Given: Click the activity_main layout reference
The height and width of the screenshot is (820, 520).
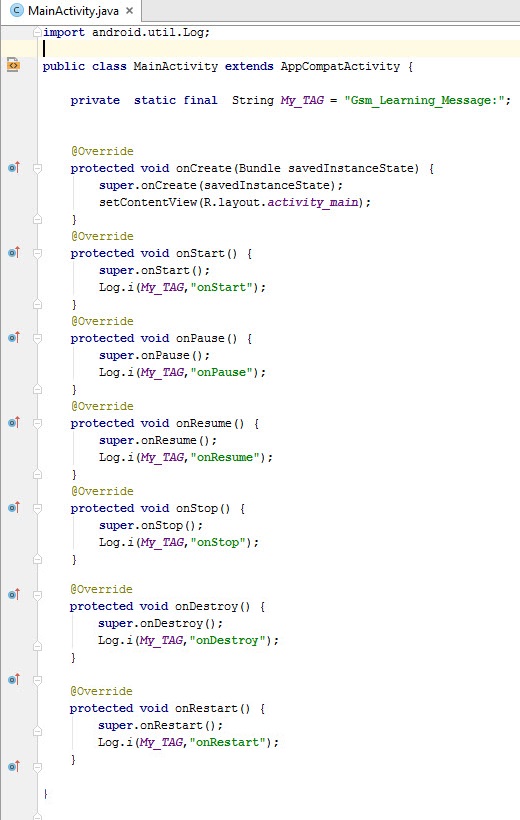Looking at the screenshot, I should click(x=313, y=202).
